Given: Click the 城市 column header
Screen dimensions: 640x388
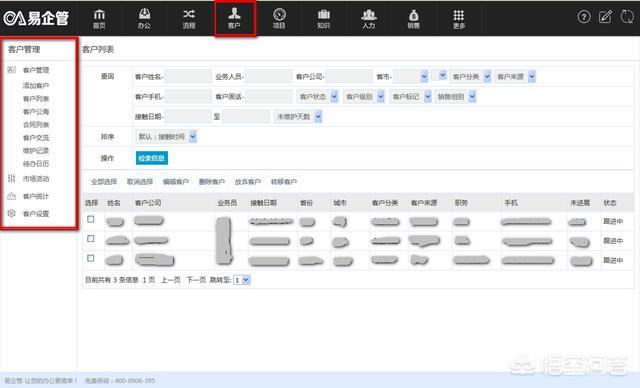Looking at the screenshot, I should coord(340,203).
